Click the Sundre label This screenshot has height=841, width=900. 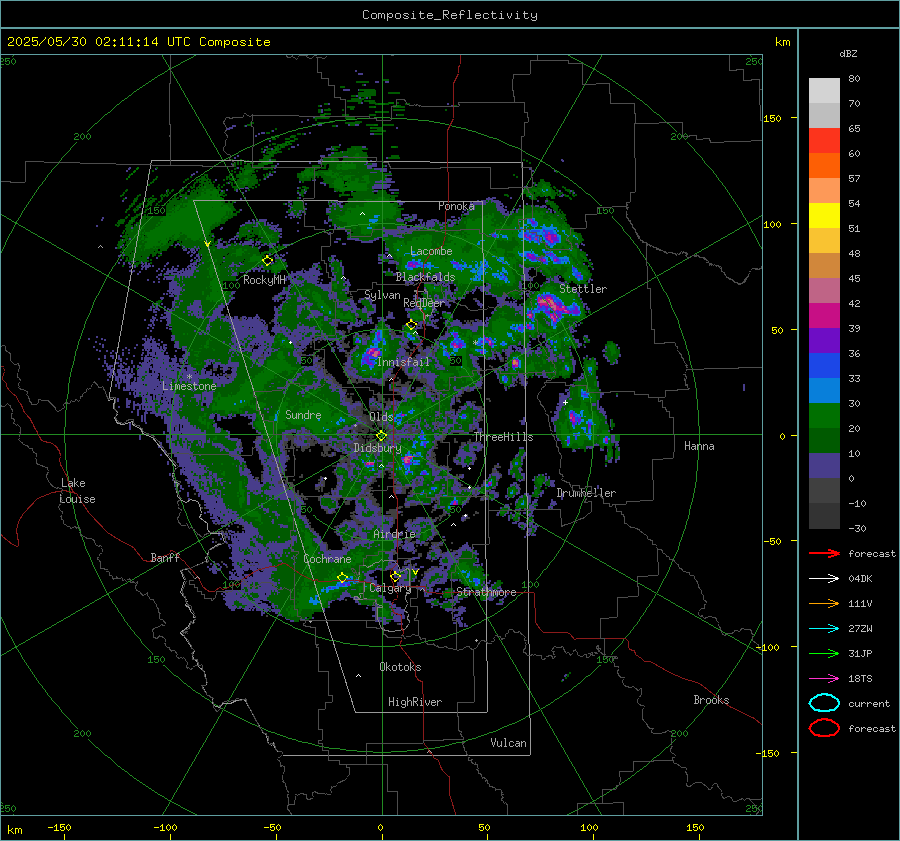tap(303, 414)
